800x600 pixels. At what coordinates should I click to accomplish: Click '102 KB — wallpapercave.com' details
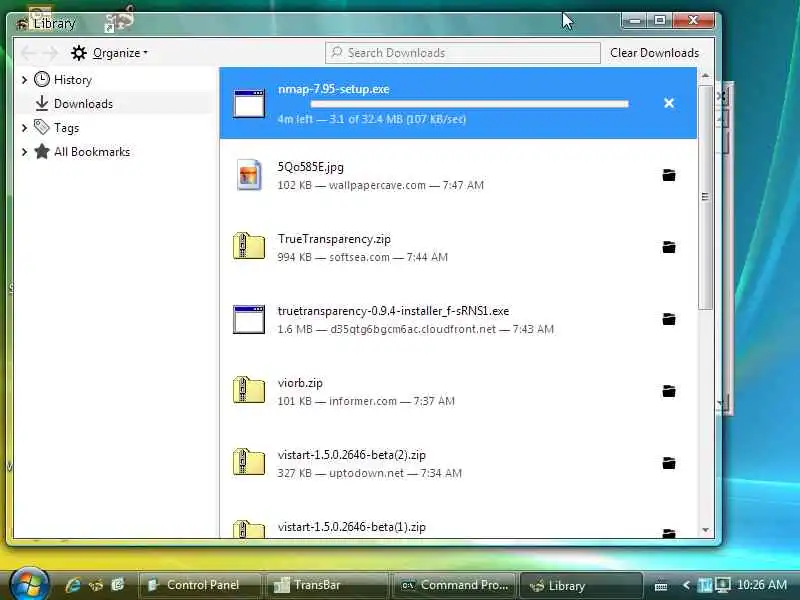click(x=381, y=185)
